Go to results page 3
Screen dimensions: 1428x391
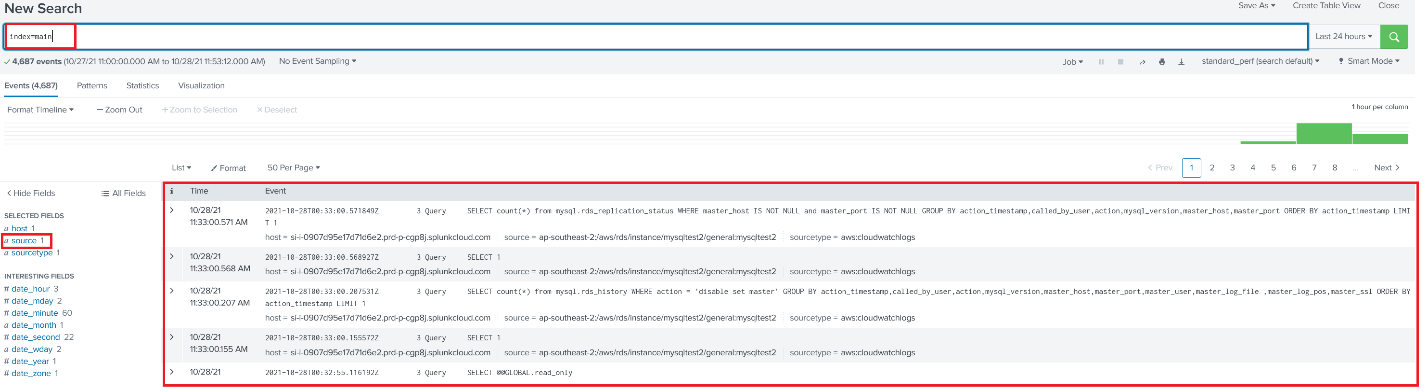click(1232, 168)
